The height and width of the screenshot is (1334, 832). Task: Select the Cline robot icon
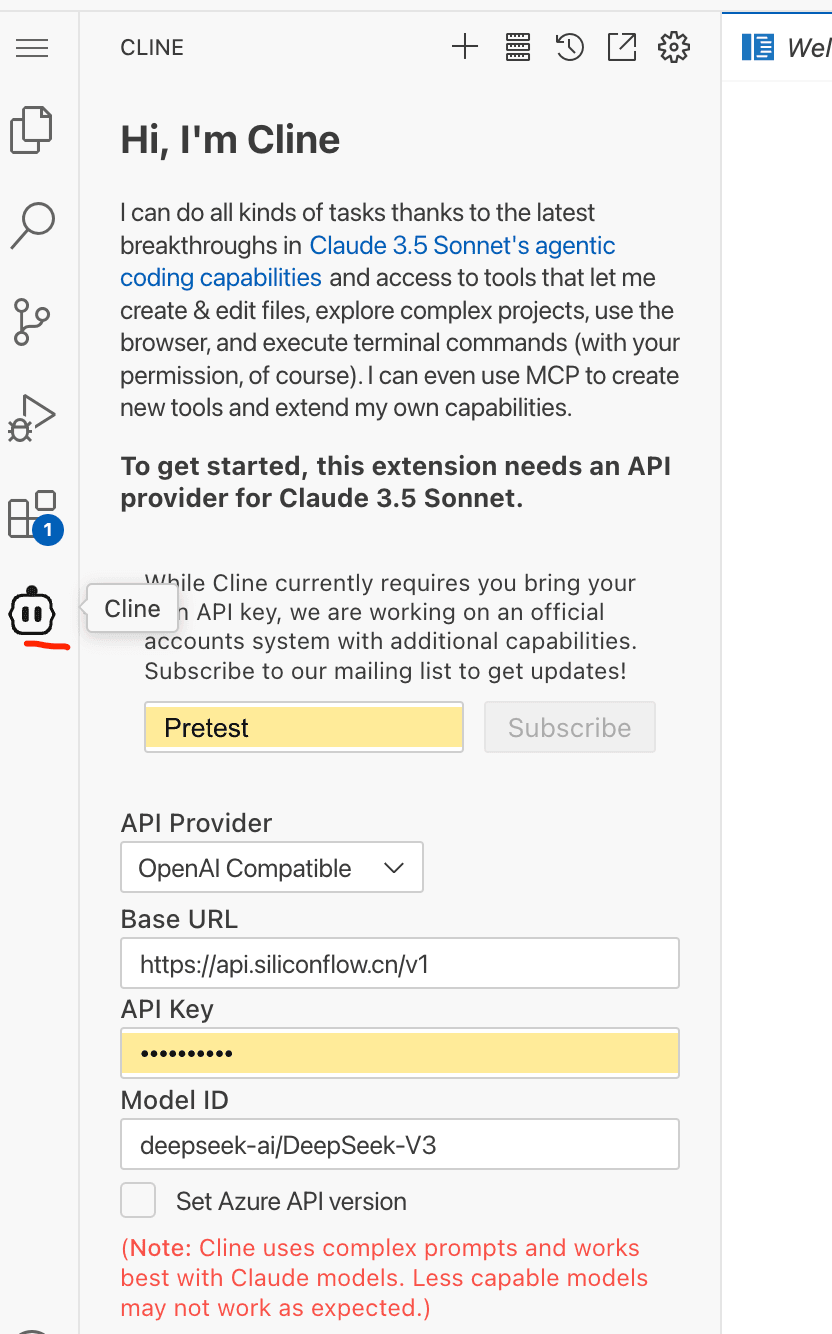[32, 612]
